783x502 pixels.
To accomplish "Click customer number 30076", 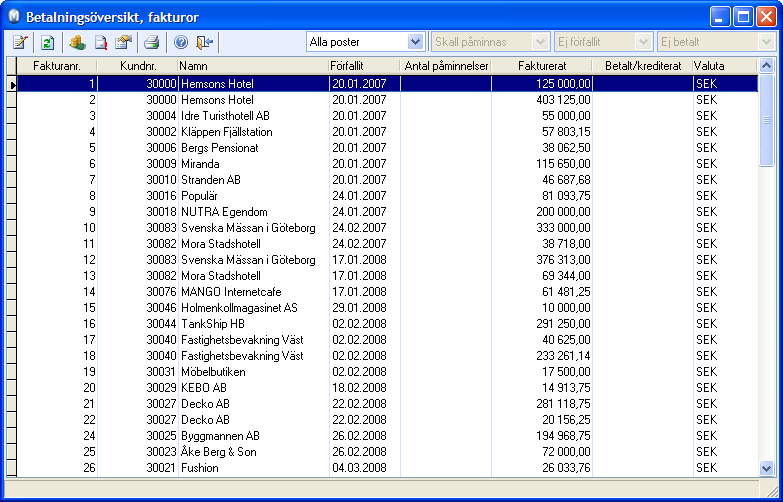I will tap(161, 292).
